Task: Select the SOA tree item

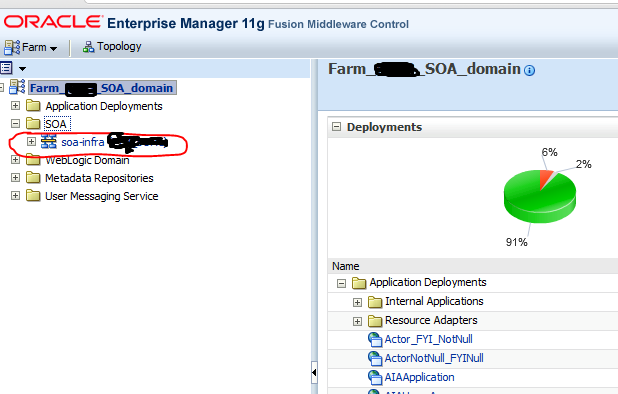Action: tap(56, 124)
